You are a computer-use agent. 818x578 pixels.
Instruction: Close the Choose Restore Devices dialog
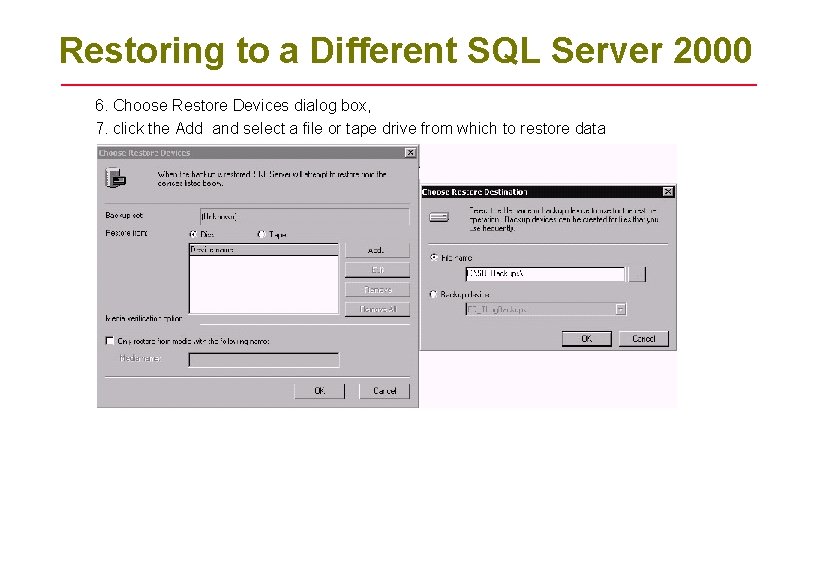point(410,153)
